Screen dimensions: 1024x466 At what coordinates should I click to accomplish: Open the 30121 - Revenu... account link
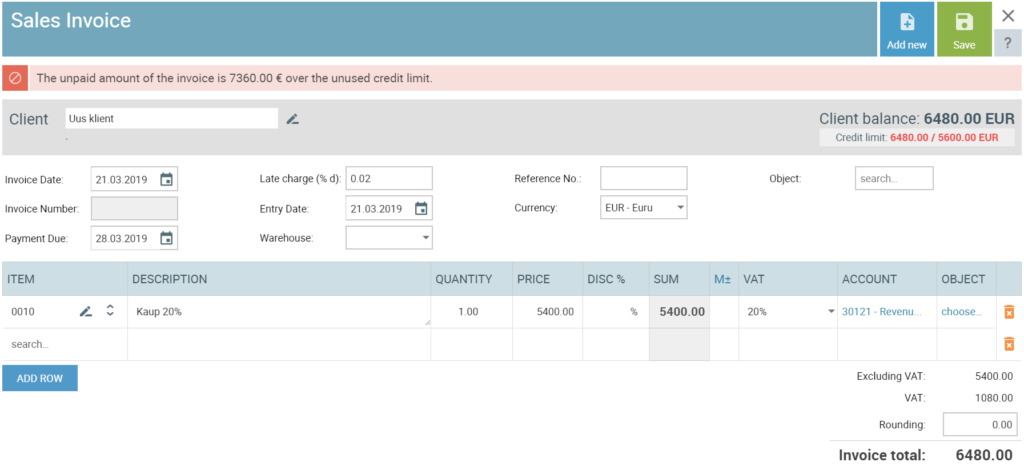pyautogui.click(x=881, y=312)
